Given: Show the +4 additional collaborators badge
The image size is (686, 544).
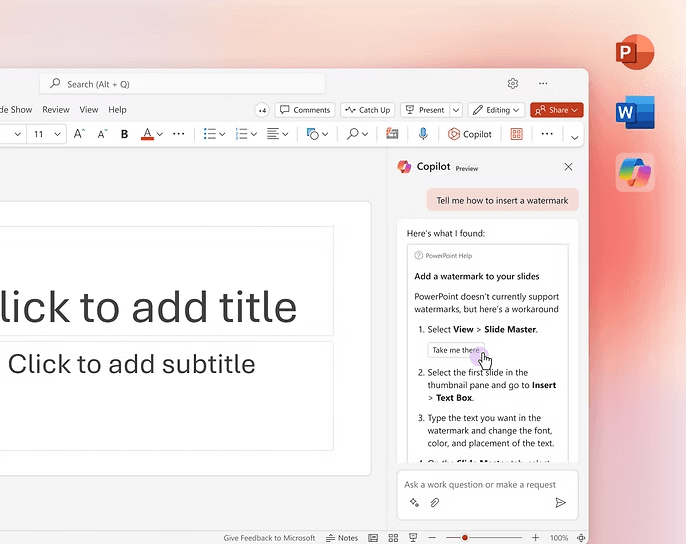Looking at the screenshot, I should pyautogui.click(x=262, y=110).
